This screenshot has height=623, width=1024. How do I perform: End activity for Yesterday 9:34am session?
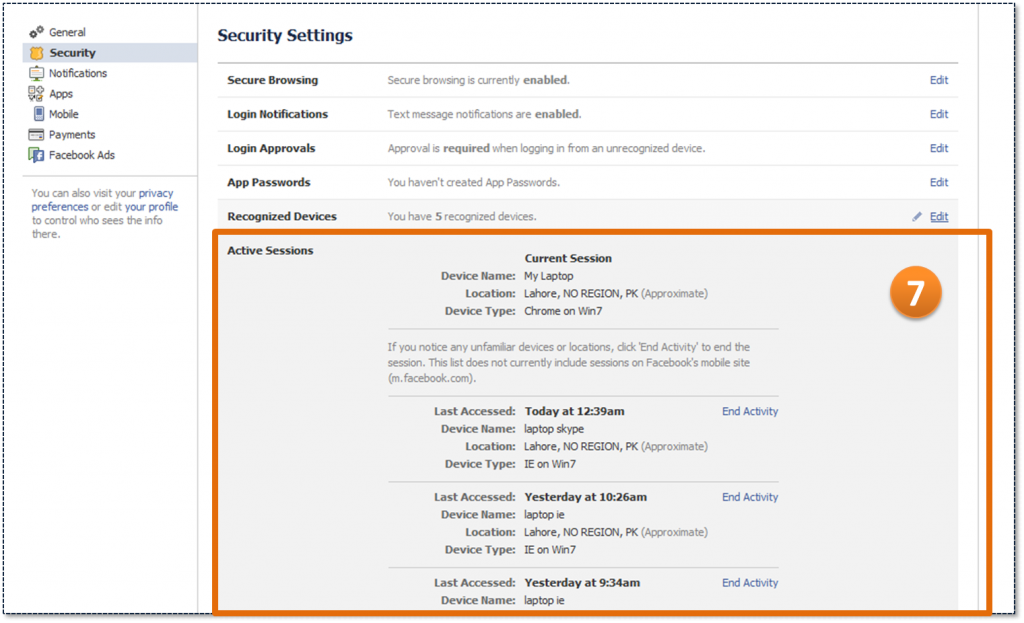coord(750,583)
